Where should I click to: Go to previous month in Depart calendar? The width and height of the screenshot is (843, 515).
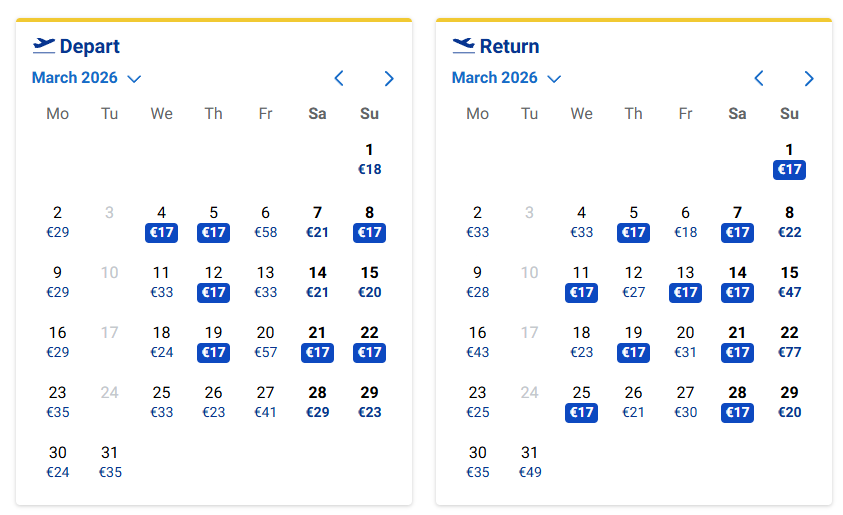pyautogui.click(x=339, y=78)
